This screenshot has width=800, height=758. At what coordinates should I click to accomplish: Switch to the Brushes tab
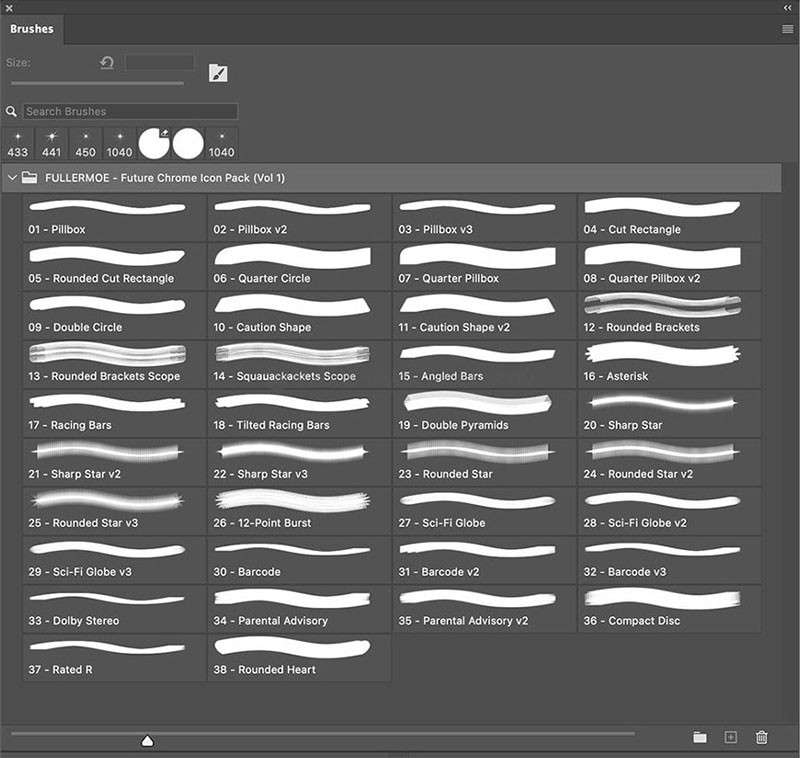coord(32,29)
